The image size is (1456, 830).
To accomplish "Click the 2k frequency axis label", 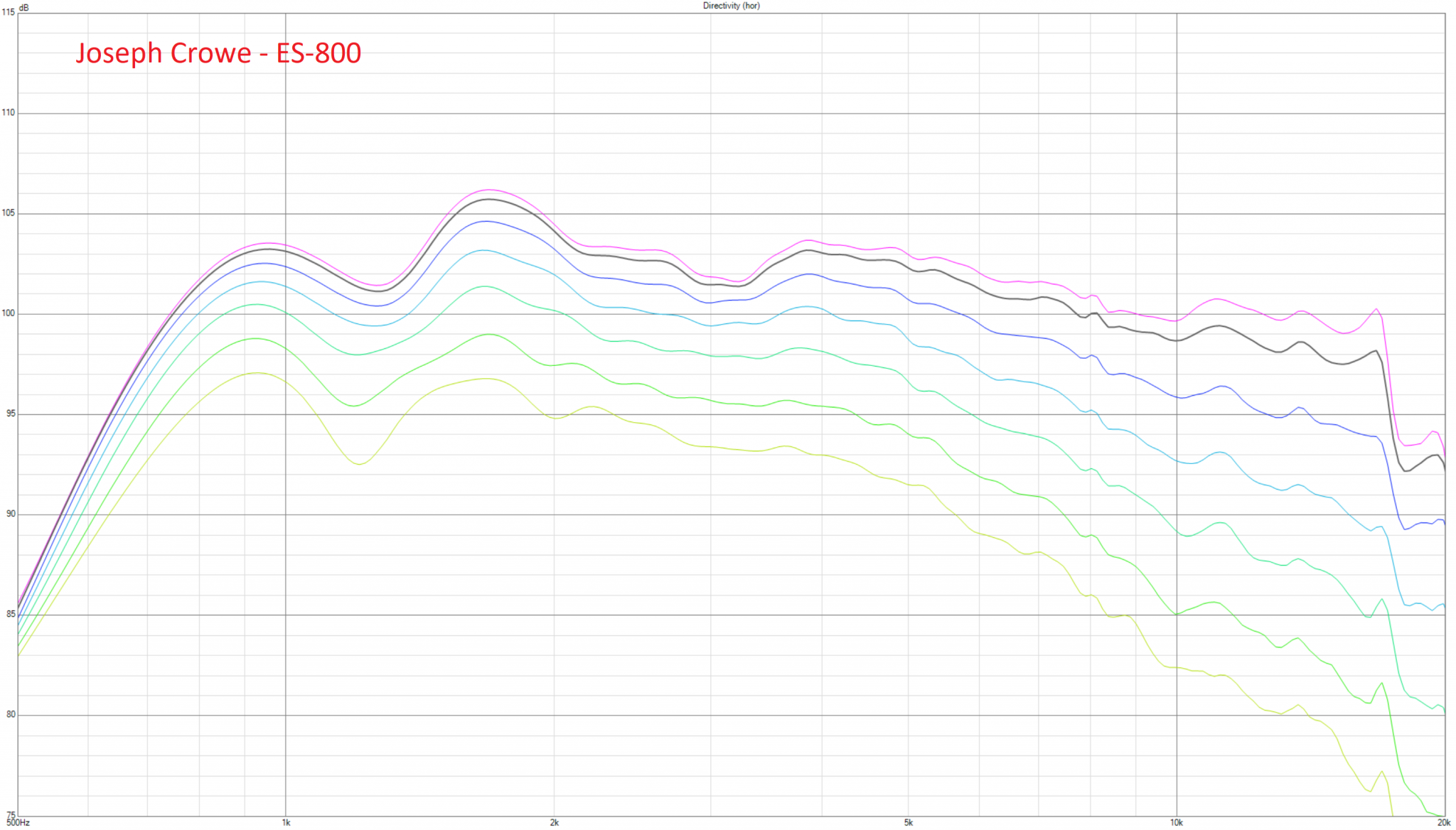I will click(x=554, y=823).
